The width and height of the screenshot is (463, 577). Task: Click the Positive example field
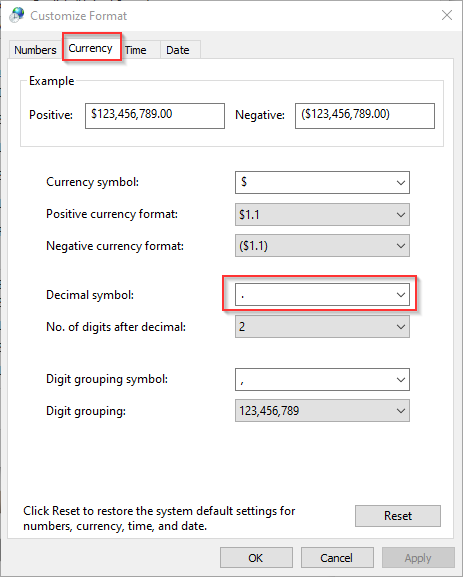(x=155, y=116)
